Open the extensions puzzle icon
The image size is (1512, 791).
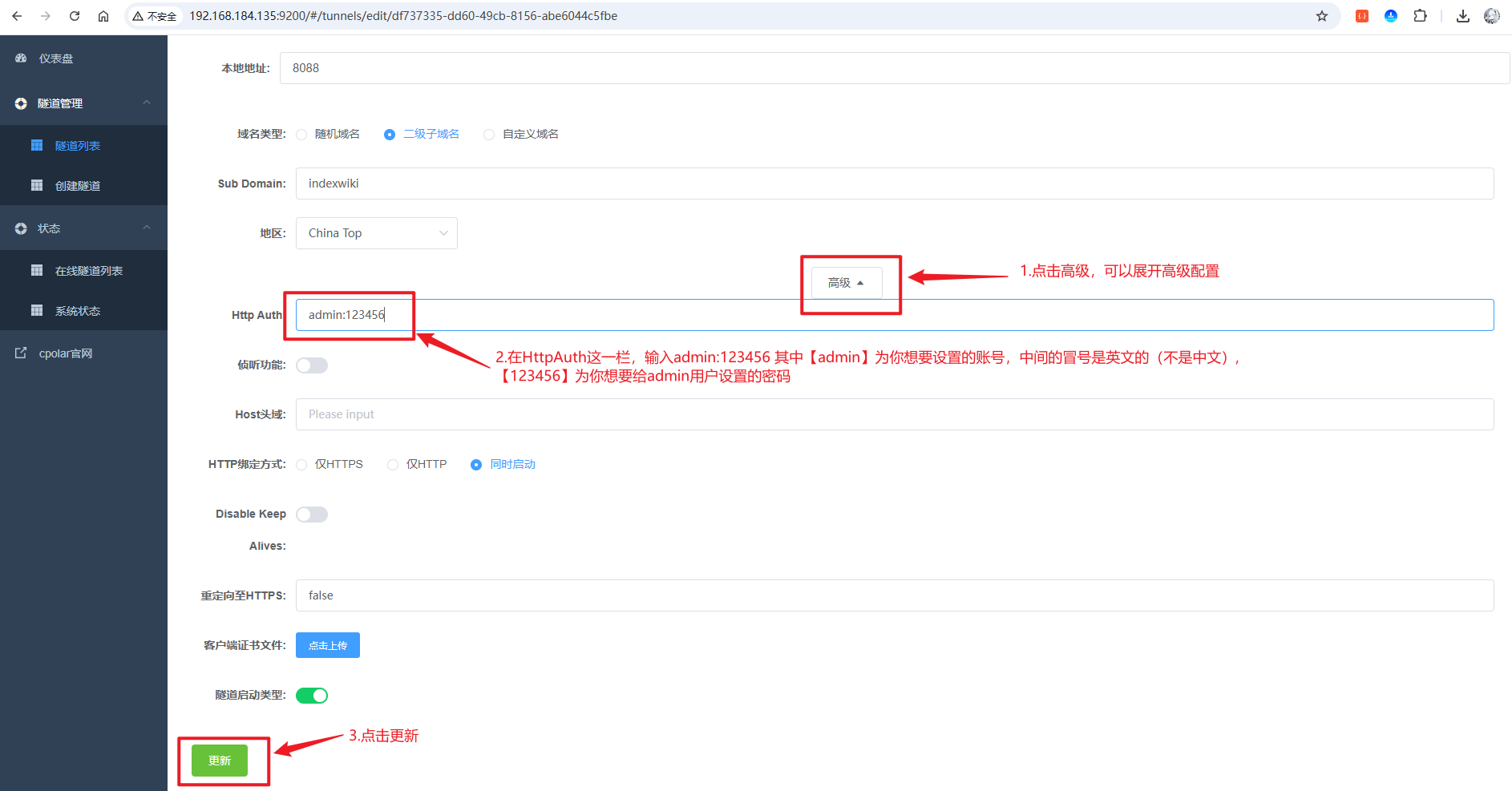click(x=1420, y=16)
